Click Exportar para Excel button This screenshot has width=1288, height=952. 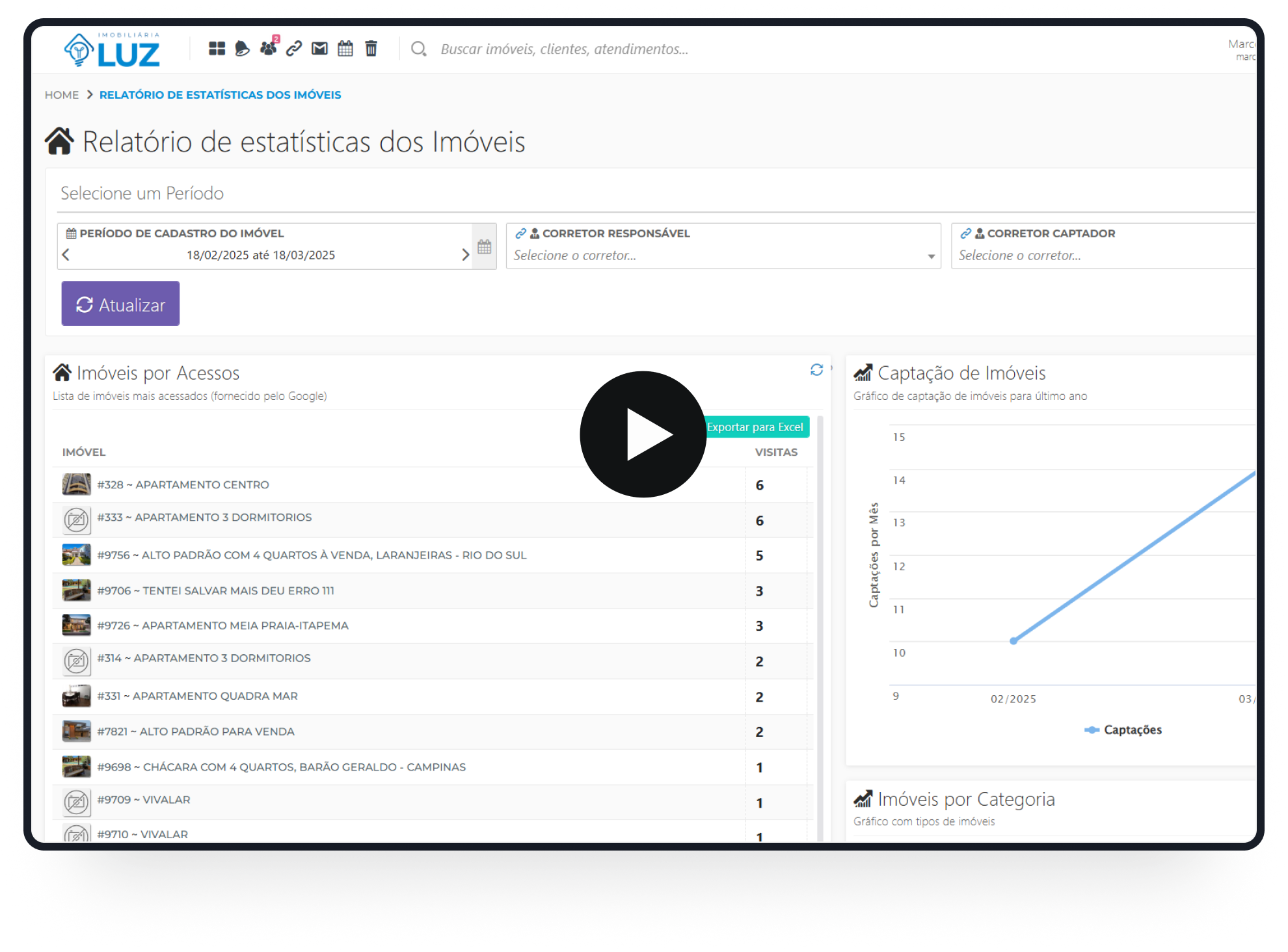[756, 427]
